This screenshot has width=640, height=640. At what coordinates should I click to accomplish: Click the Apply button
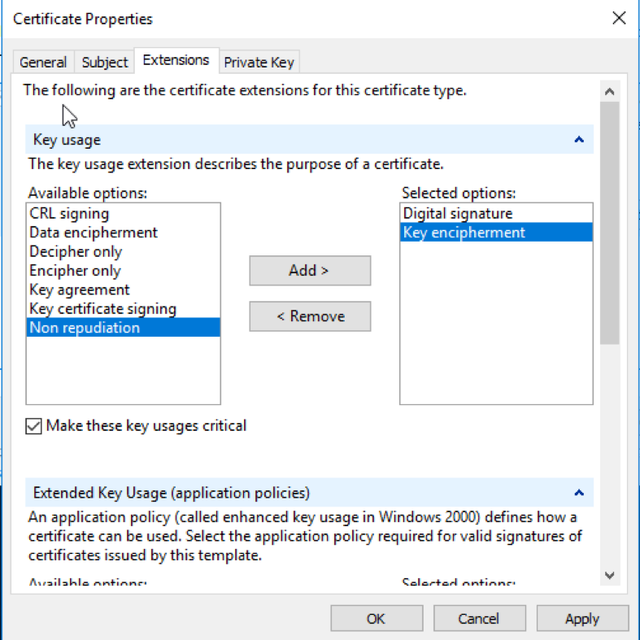pos(582,618)
